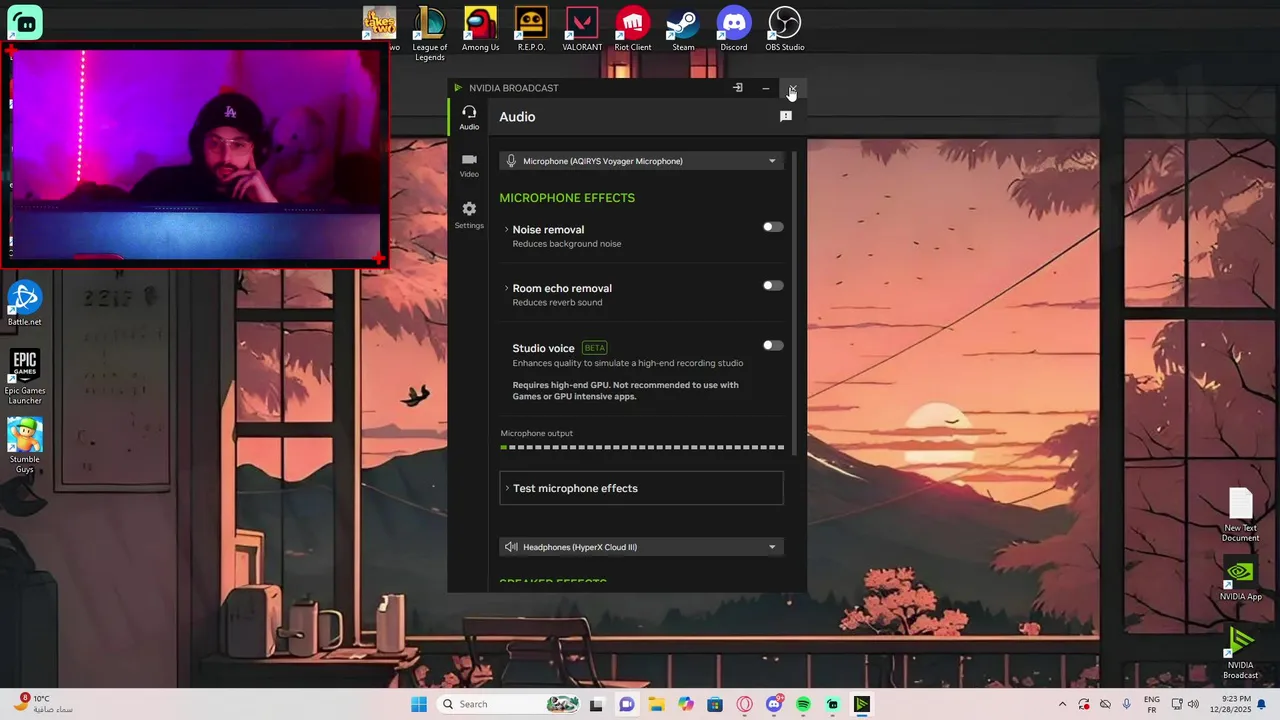Viewport: 1280px width, 720px height.
Task: Click the Microphone output level meter
Action: [x=642, y=447]
